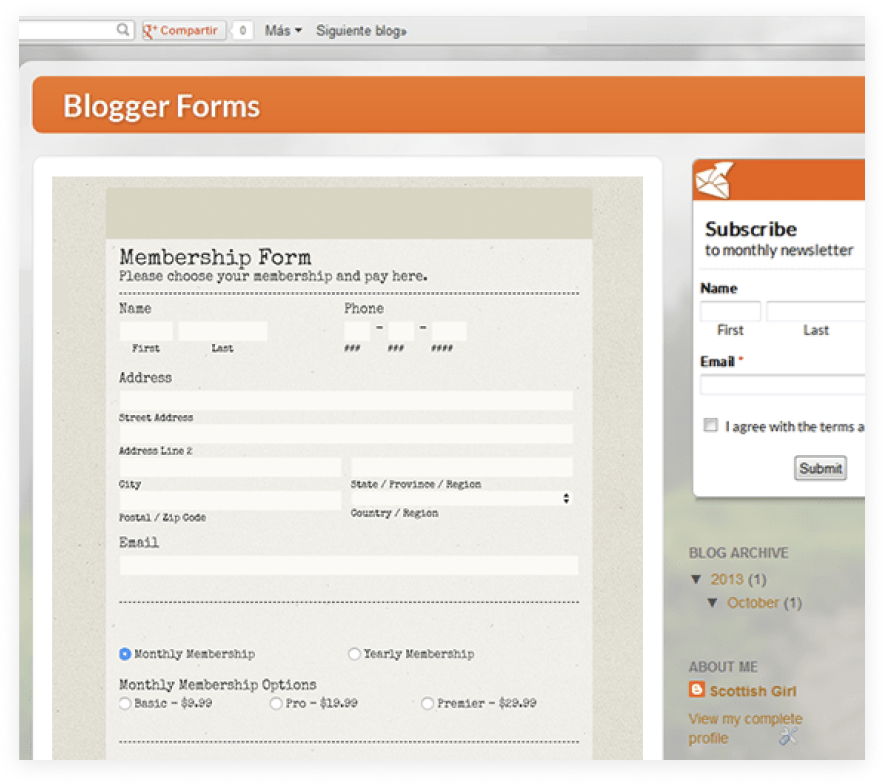
Task: Choose the Basic - $9.99 option
Action: [x=125, y=703]
